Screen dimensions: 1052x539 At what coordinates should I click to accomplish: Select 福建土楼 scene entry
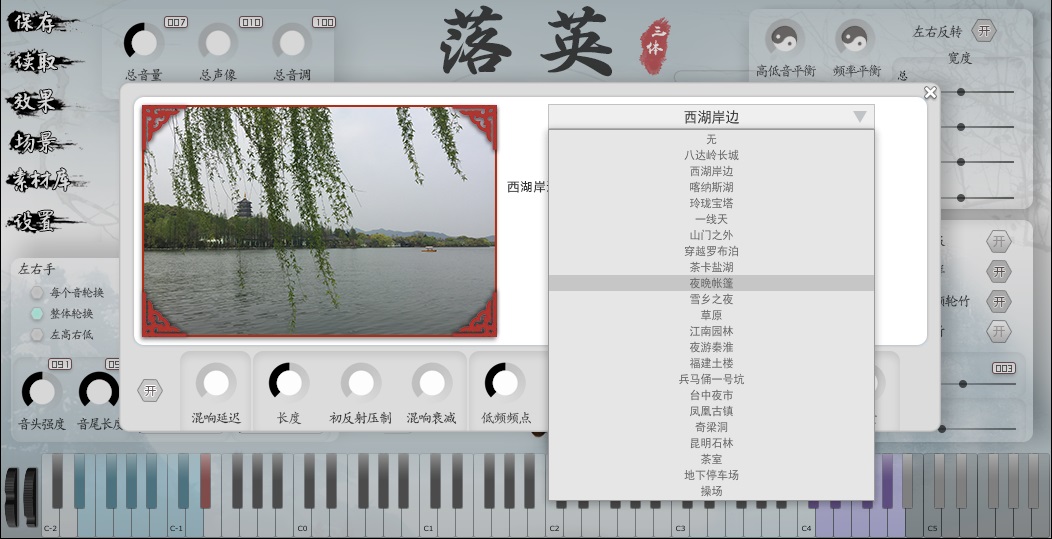(711, 363)
